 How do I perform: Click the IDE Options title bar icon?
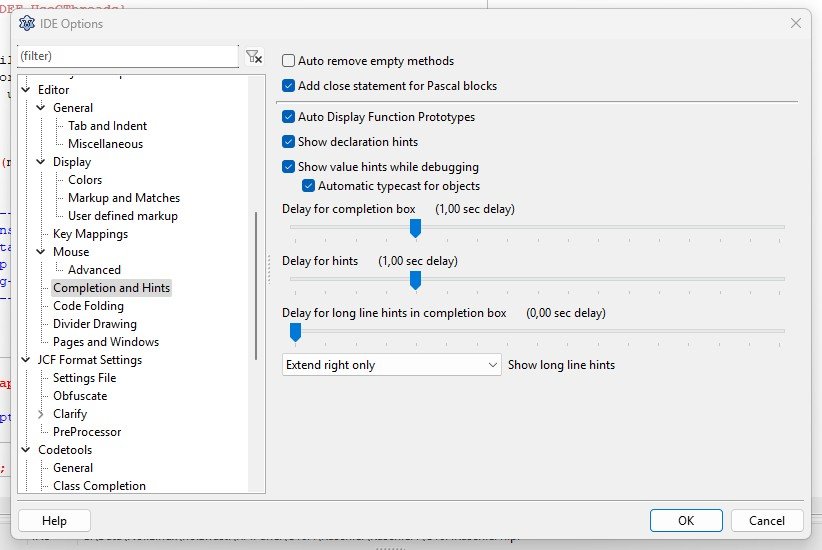[28, 23]
